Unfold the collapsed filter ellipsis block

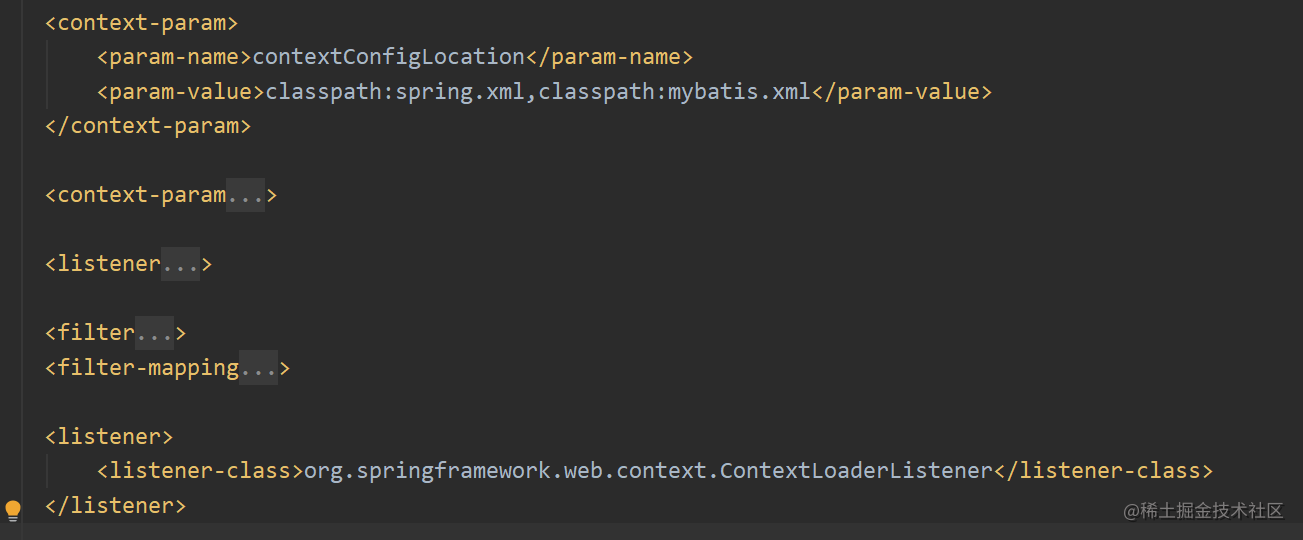[x=155, y=332]
